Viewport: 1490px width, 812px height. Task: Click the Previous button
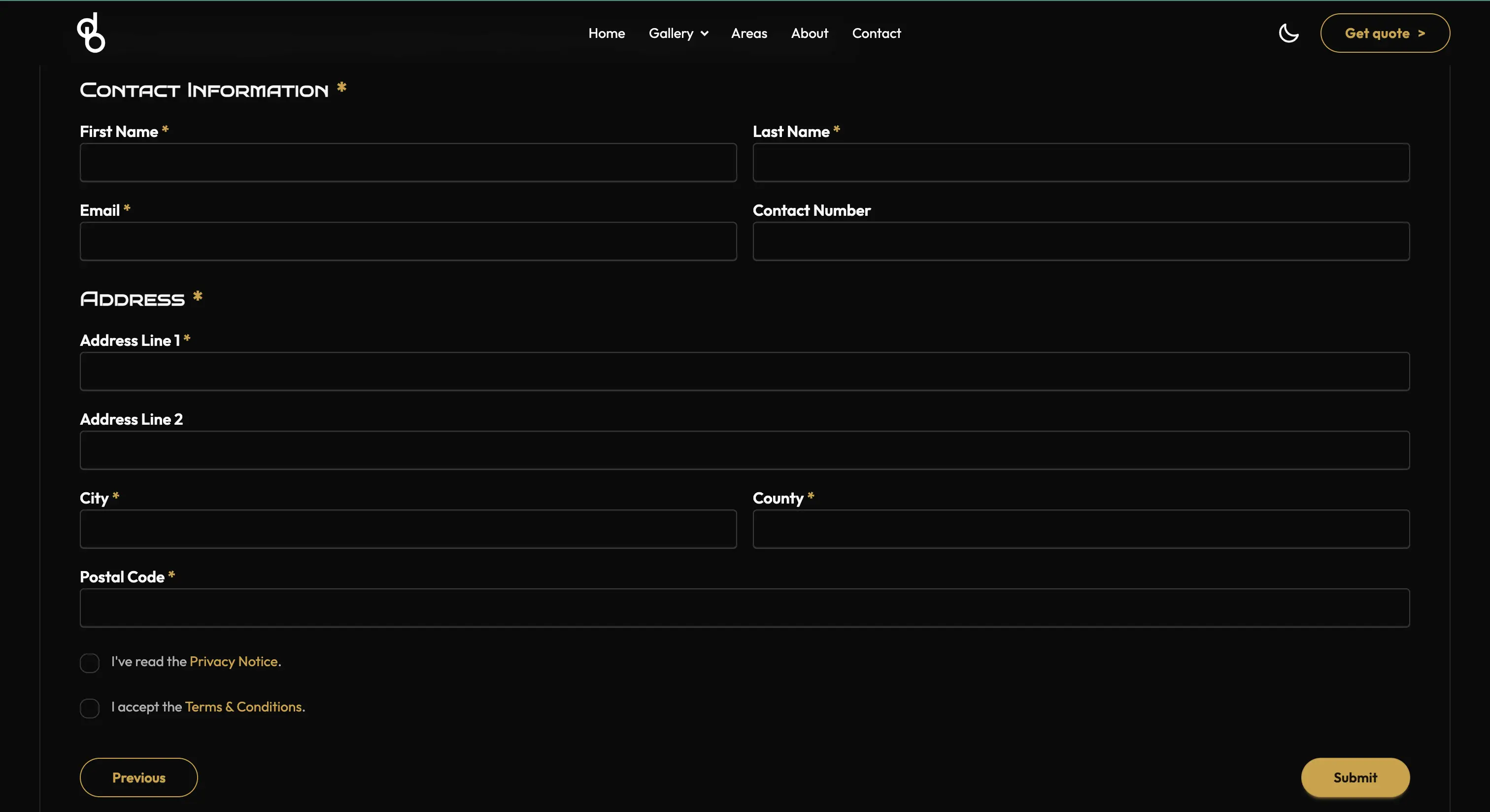138,778
